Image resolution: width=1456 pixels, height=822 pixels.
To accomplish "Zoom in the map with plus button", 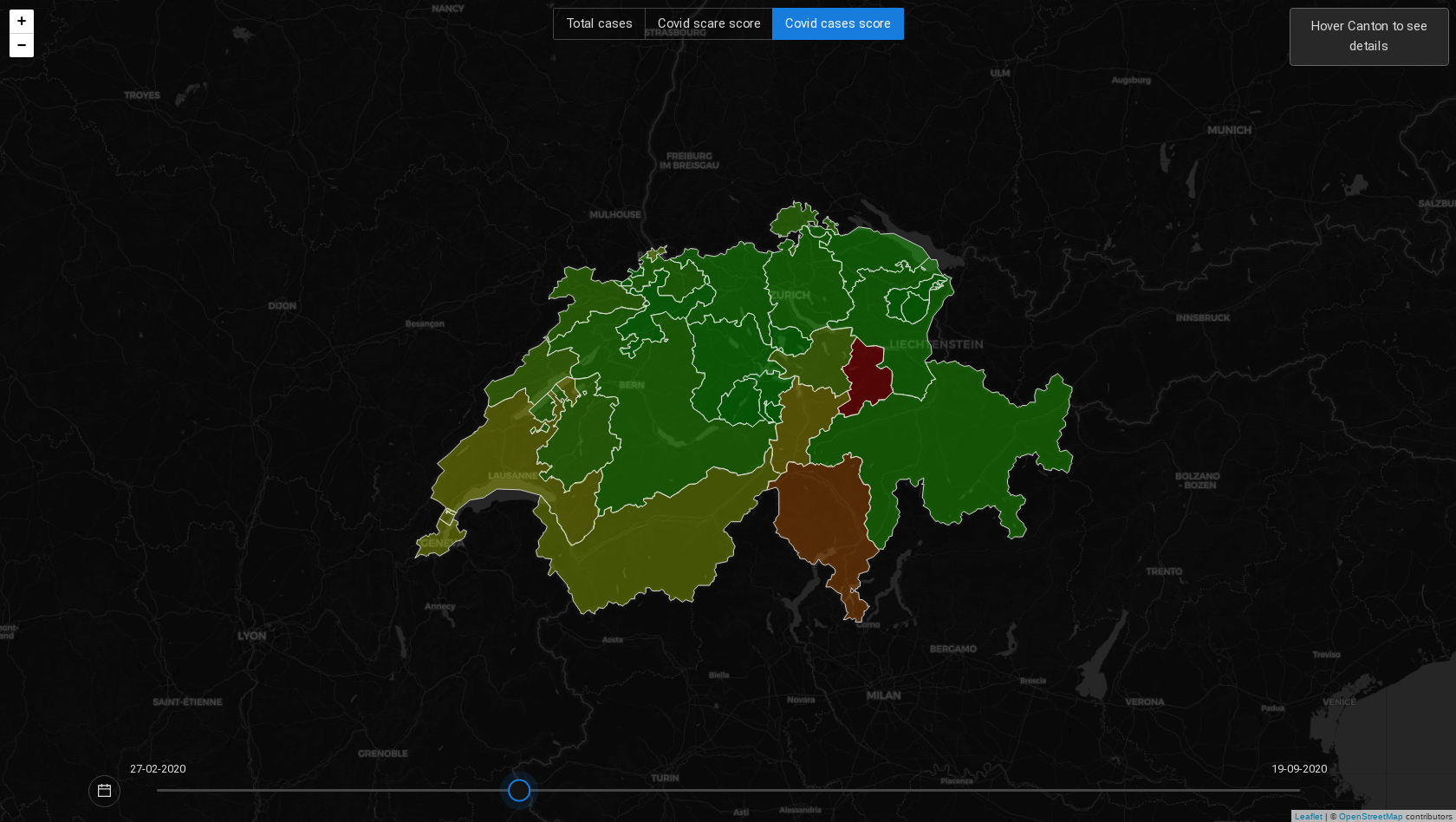I will click(22, 21).
